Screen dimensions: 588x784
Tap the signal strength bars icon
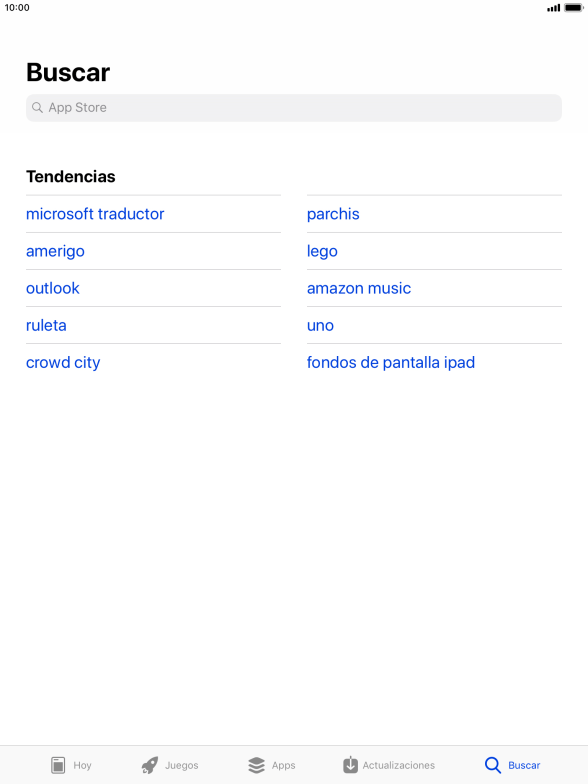click(x=554, y=8)
